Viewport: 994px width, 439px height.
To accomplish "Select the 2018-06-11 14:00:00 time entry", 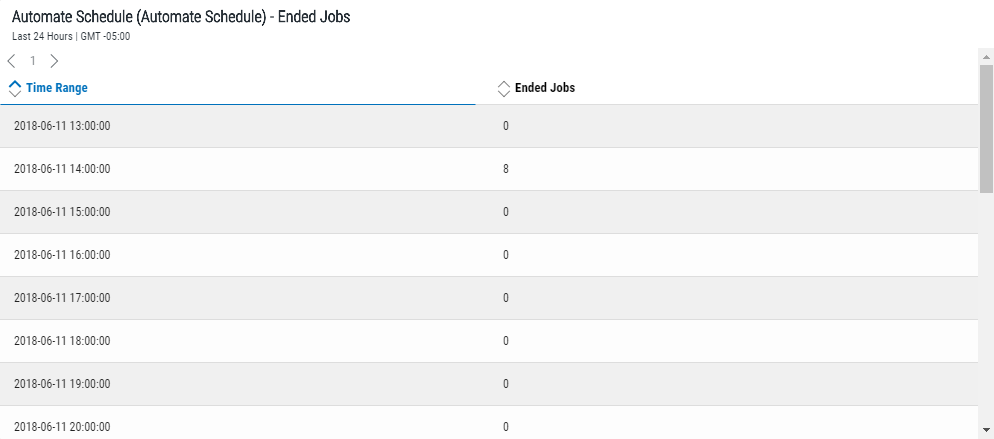I will click(62, 169).
